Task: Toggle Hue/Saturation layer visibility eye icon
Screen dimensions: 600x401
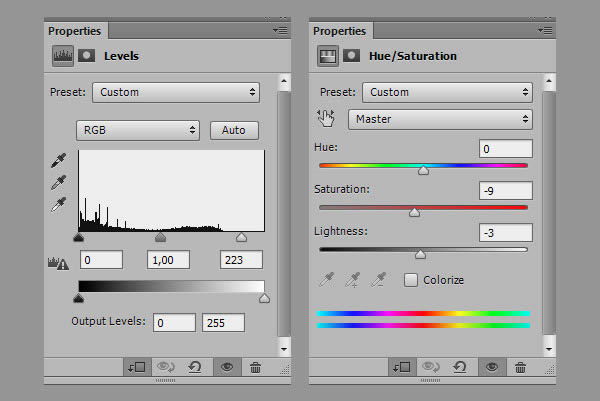Action: (490, 367)
